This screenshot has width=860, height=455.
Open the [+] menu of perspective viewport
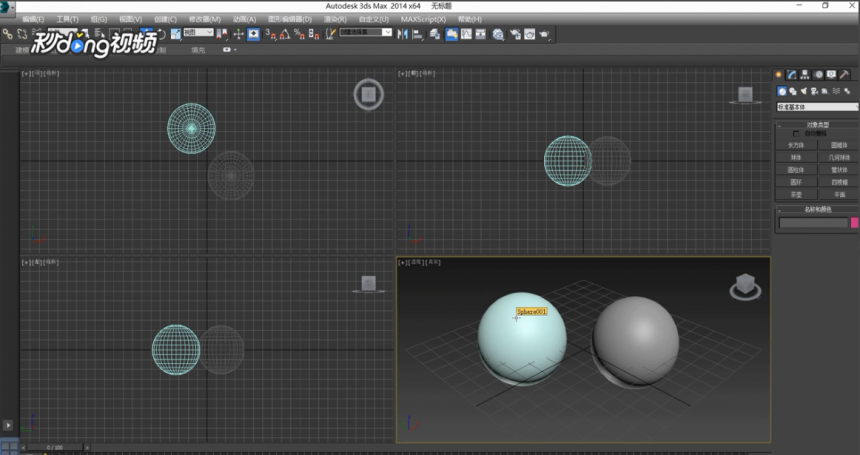pos(403,263)
